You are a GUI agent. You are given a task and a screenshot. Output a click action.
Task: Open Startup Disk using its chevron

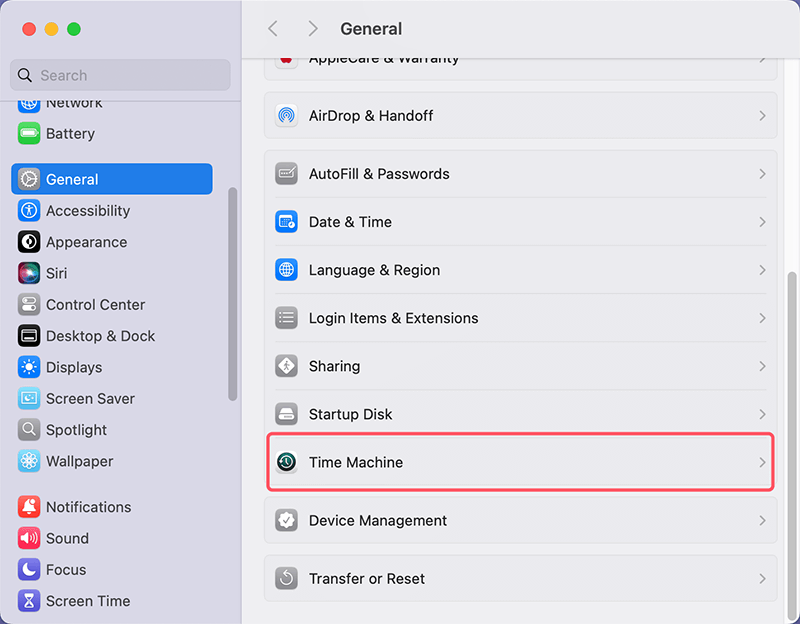[x=764, y=414]
